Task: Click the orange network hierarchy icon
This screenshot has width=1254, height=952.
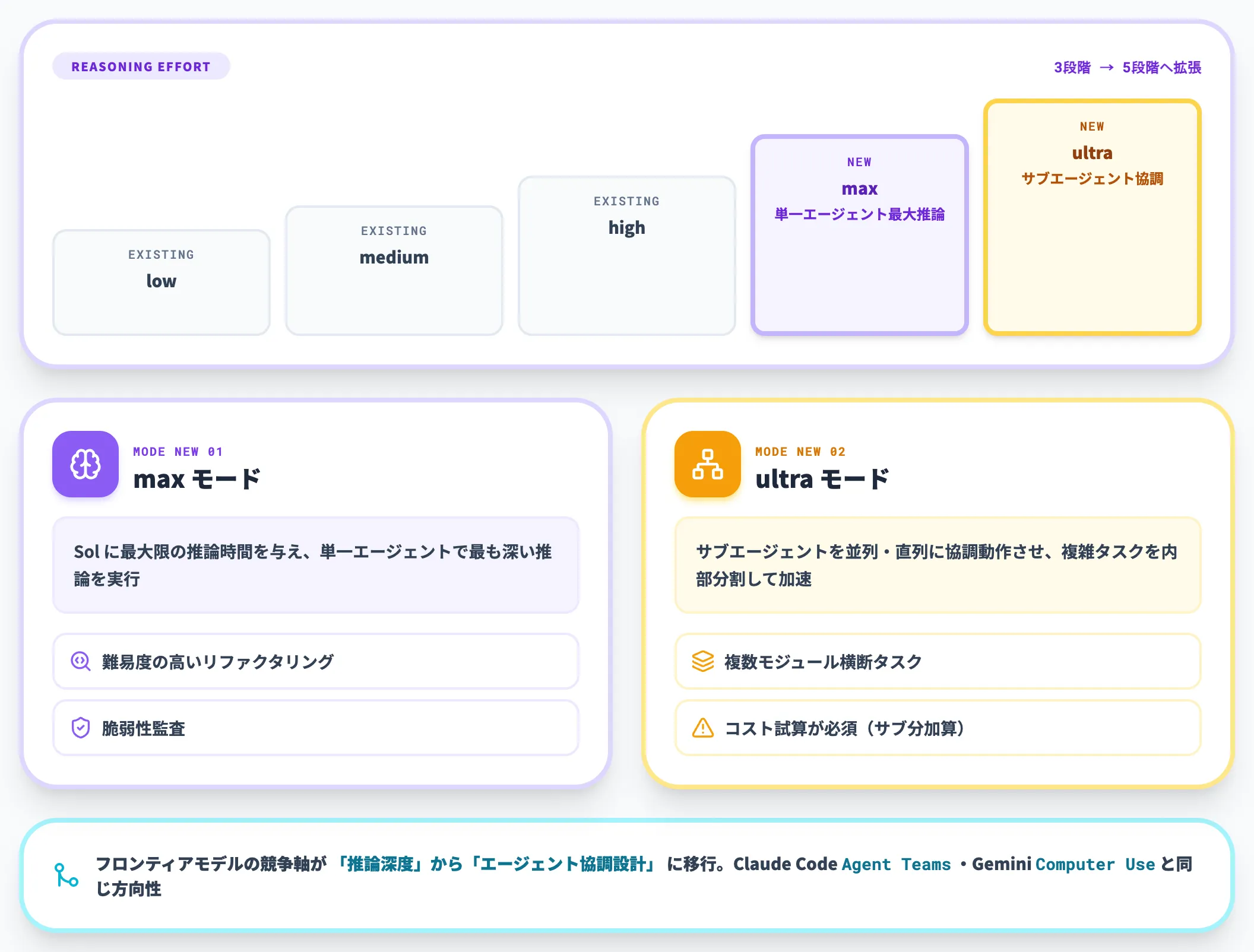Action: coord(708,464)
